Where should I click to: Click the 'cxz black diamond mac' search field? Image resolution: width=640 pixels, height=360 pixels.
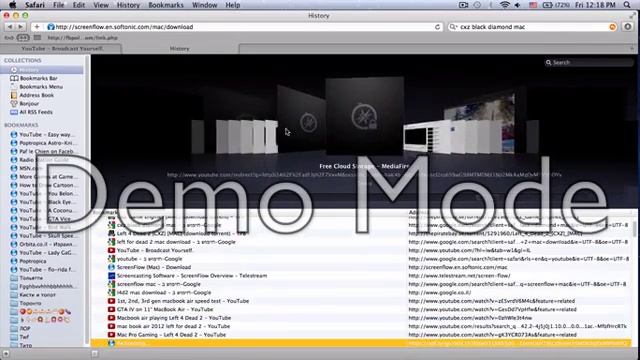532,27
